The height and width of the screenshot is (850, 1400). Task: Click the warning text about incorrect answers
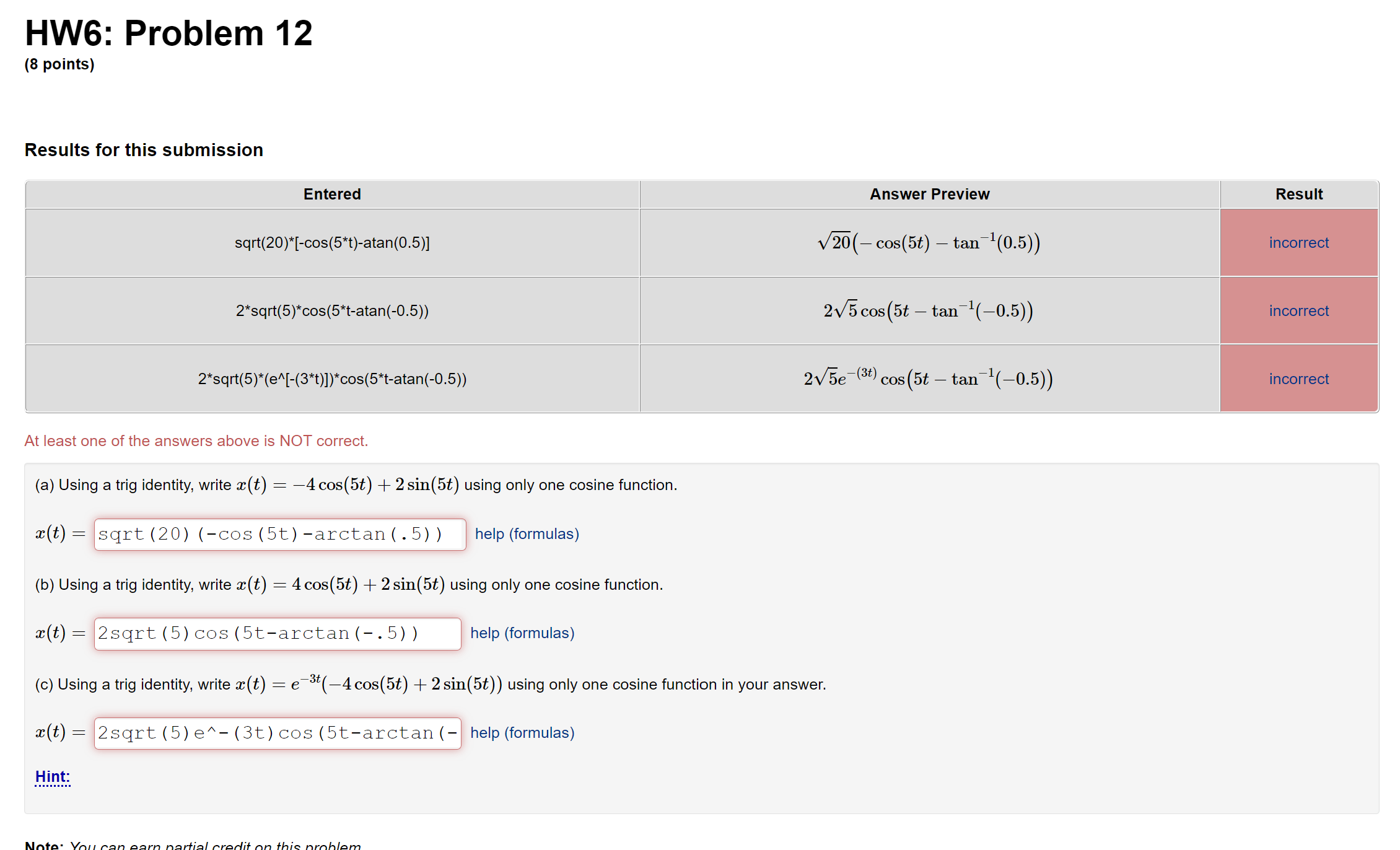(x=196, y=440)
